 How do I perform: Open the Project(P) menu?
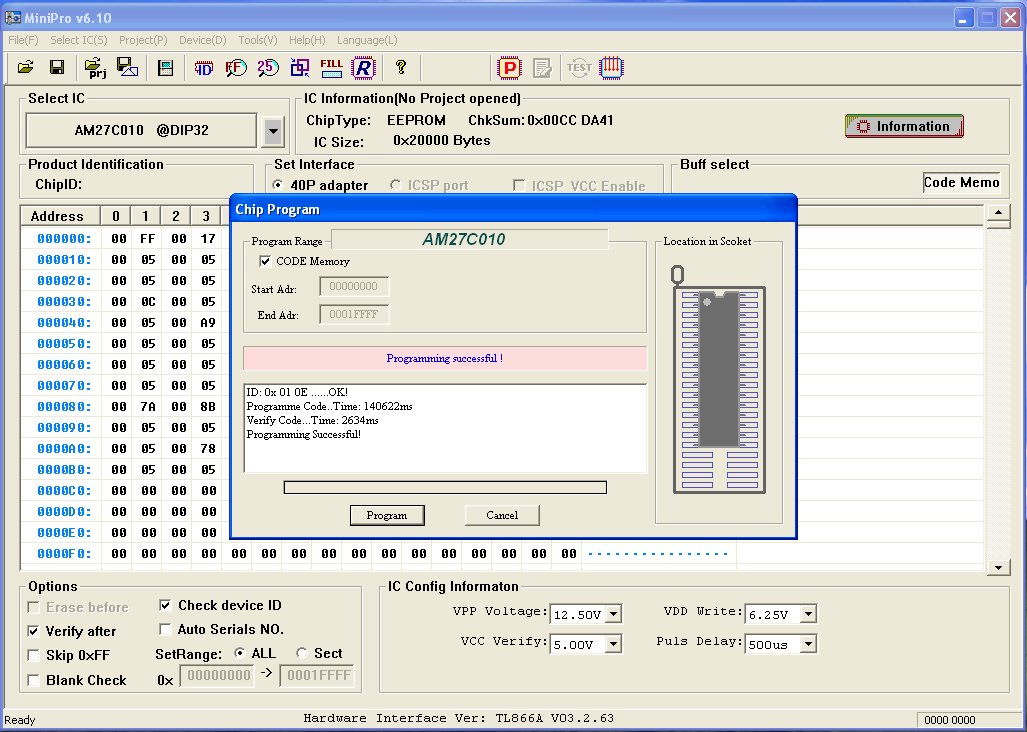pyautogui.click(x=143, y=41)
